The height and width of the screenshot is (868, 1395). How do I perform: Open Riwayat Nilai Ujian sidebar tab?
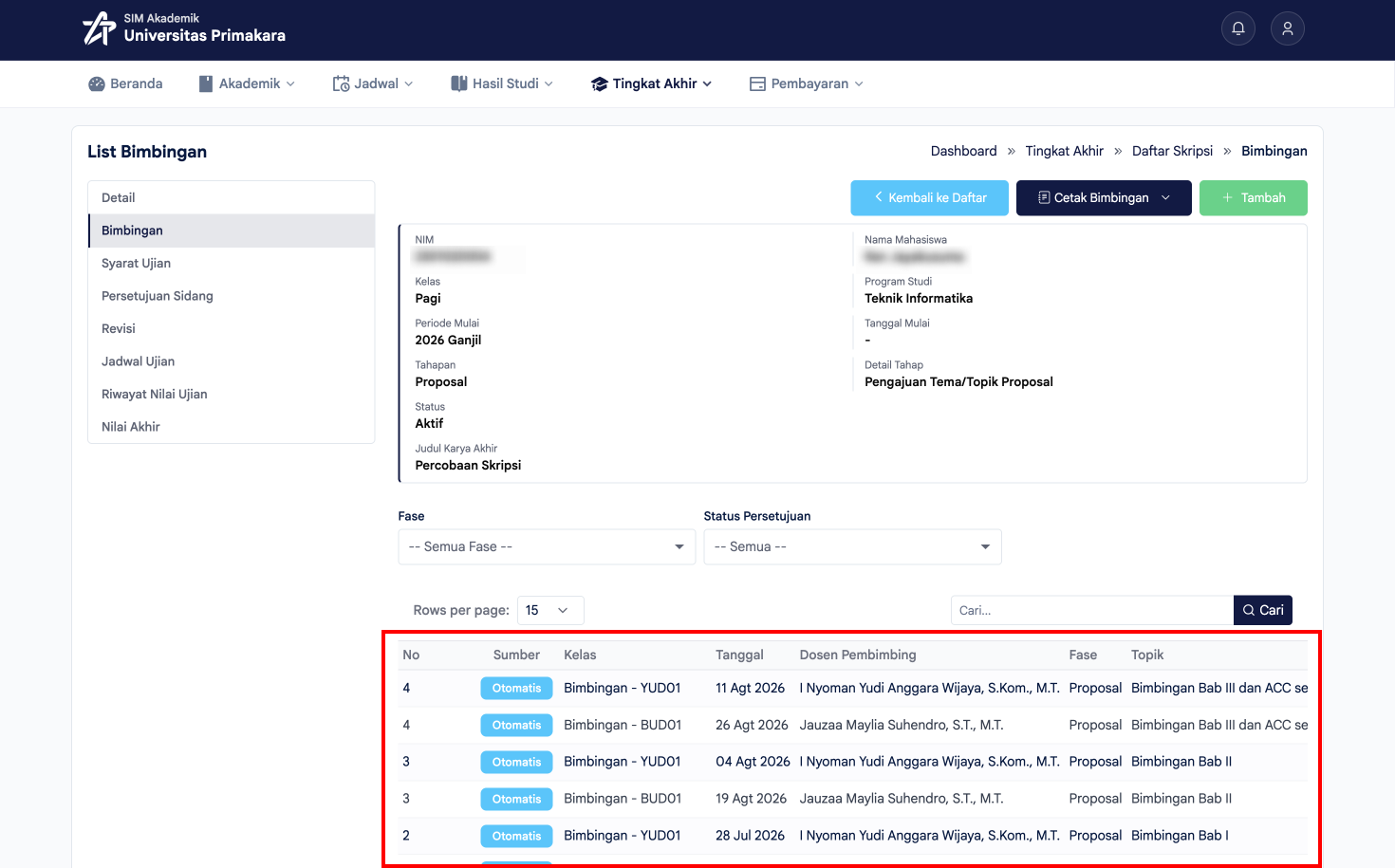[232, 394]
